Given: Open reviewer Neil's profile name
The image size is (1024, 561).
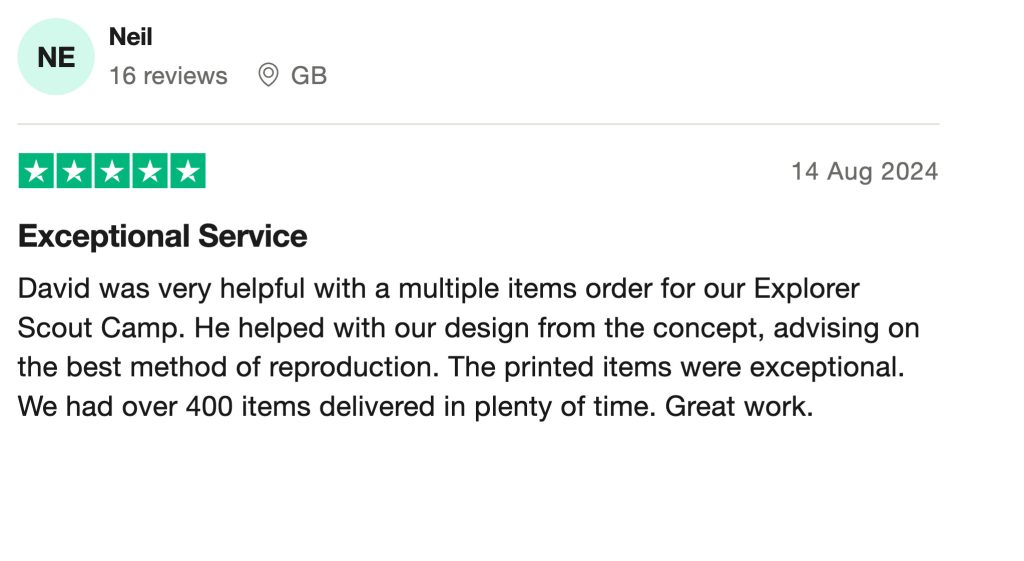Looking at the screenshot, I should point(131,38).
